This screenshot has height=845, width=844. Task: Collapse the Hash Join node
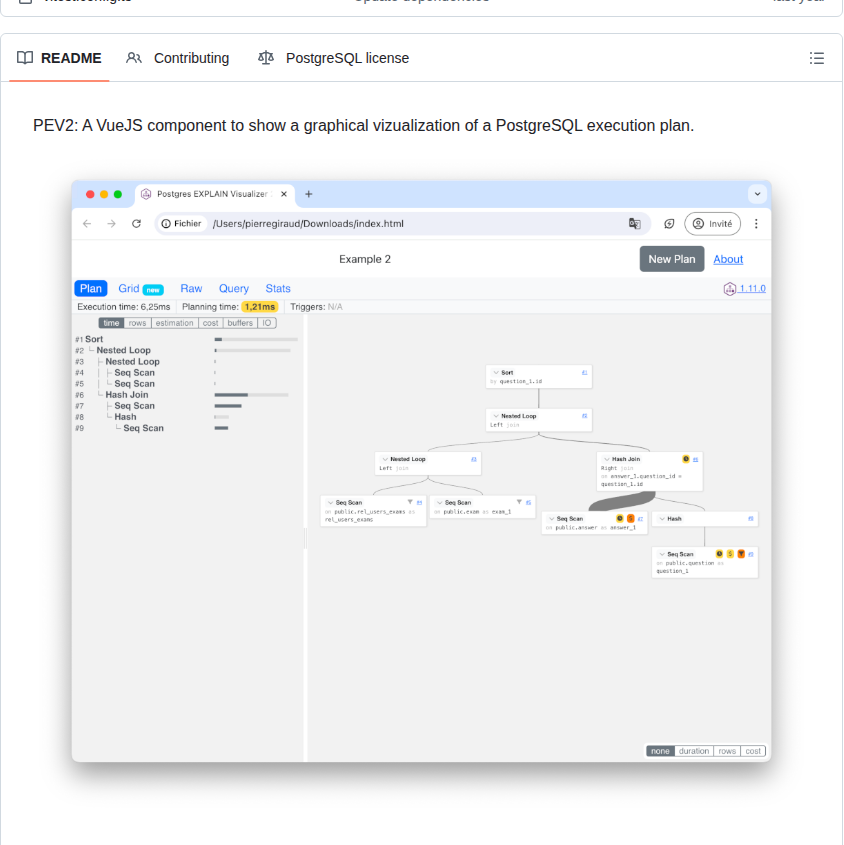click(x=606, y=457)
